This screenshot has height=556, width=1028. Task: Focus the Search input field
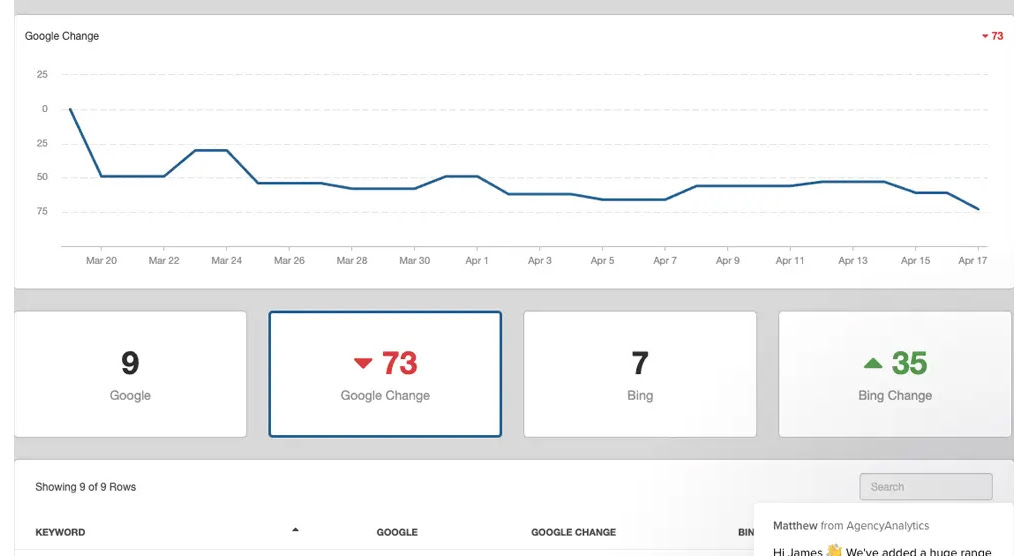pos(926,486)
